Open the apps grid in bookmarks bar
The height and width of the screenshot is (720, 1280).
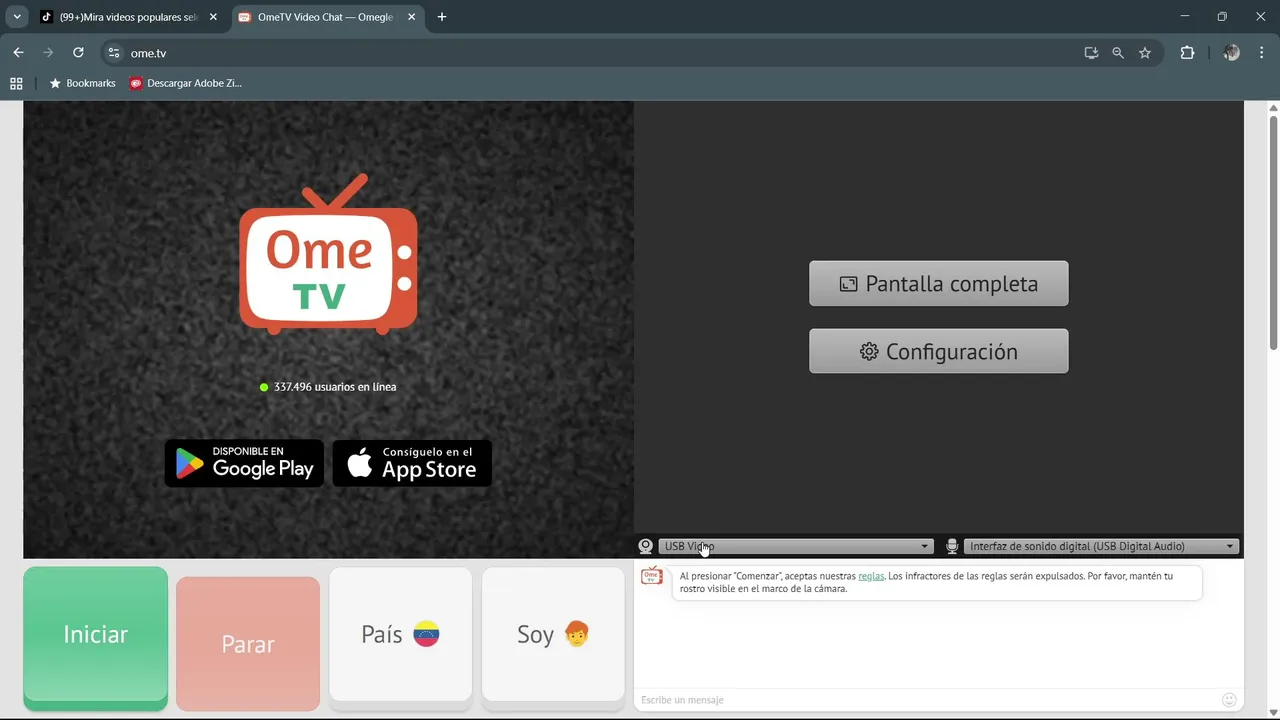(16, 83)
